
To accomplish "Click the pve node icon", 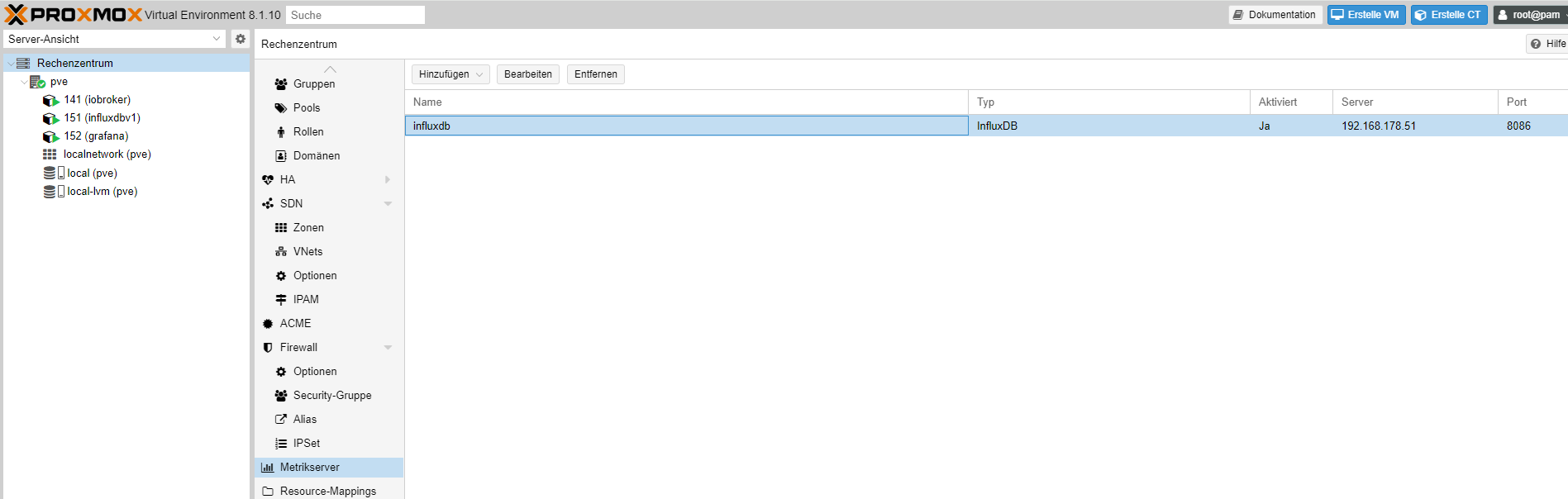I will click(x=37, y=82).
